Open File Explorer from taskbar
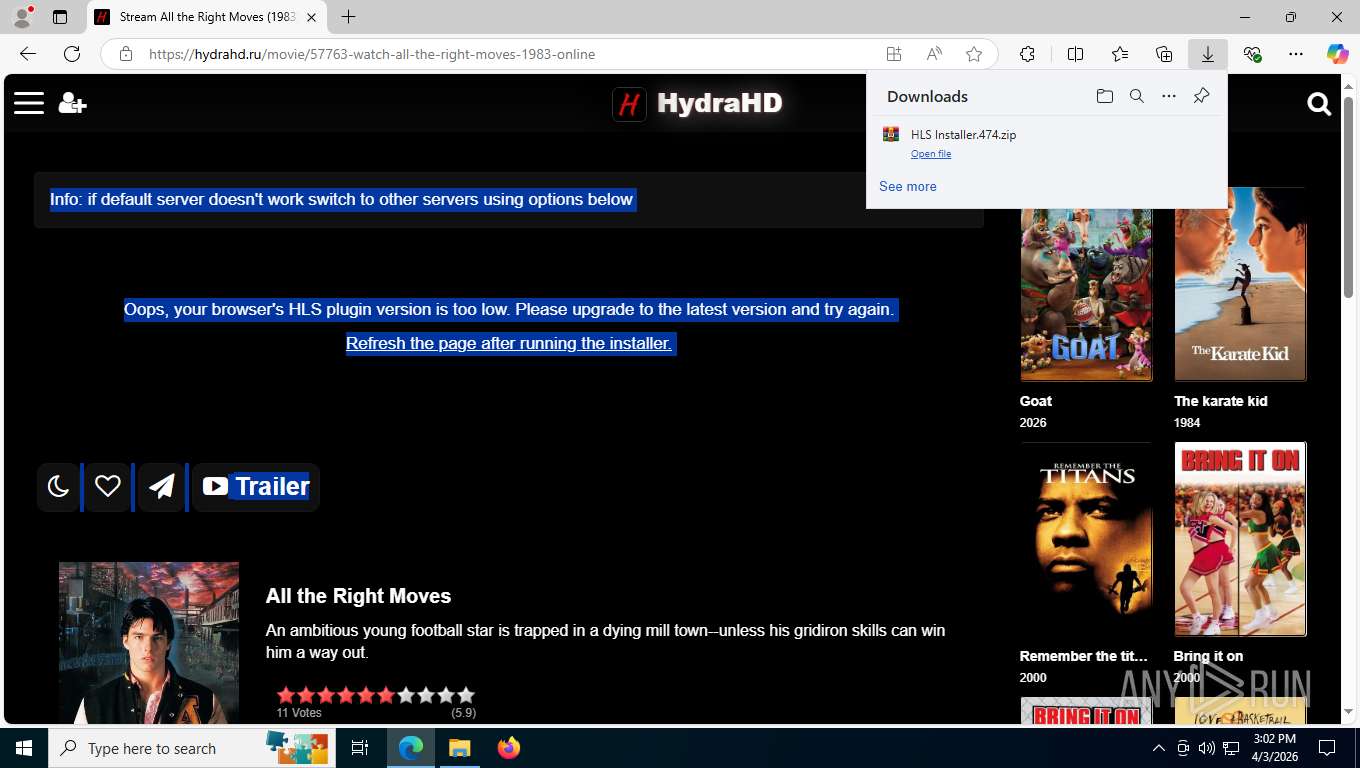The image size is (1360, 768). tap(459, 748)
